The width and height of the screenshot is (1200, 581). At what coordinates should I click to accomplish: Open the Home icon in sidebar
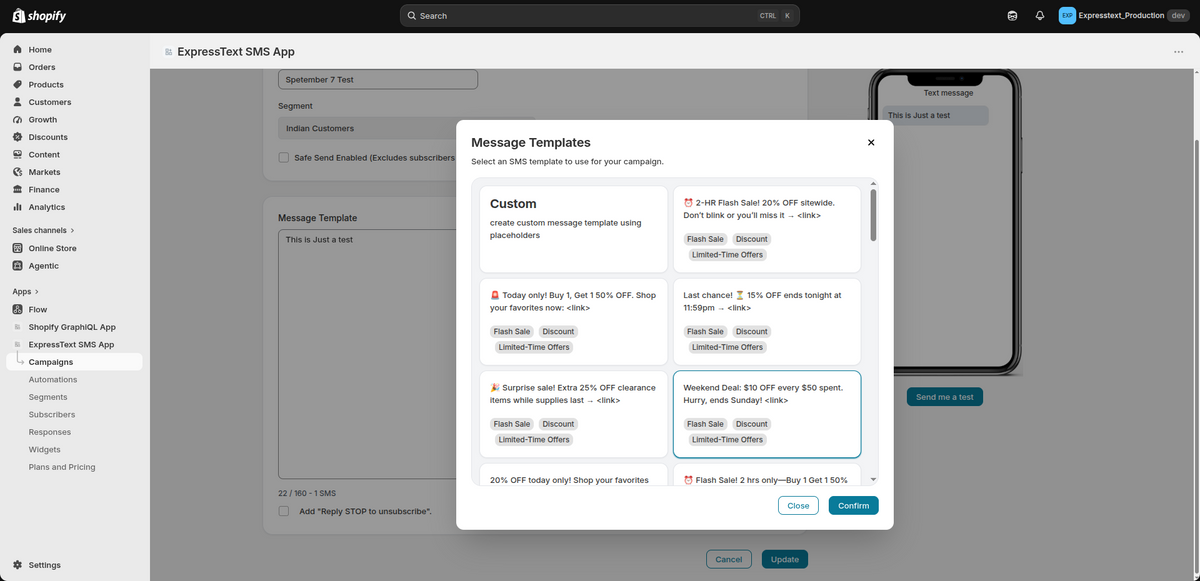[18, 50]
